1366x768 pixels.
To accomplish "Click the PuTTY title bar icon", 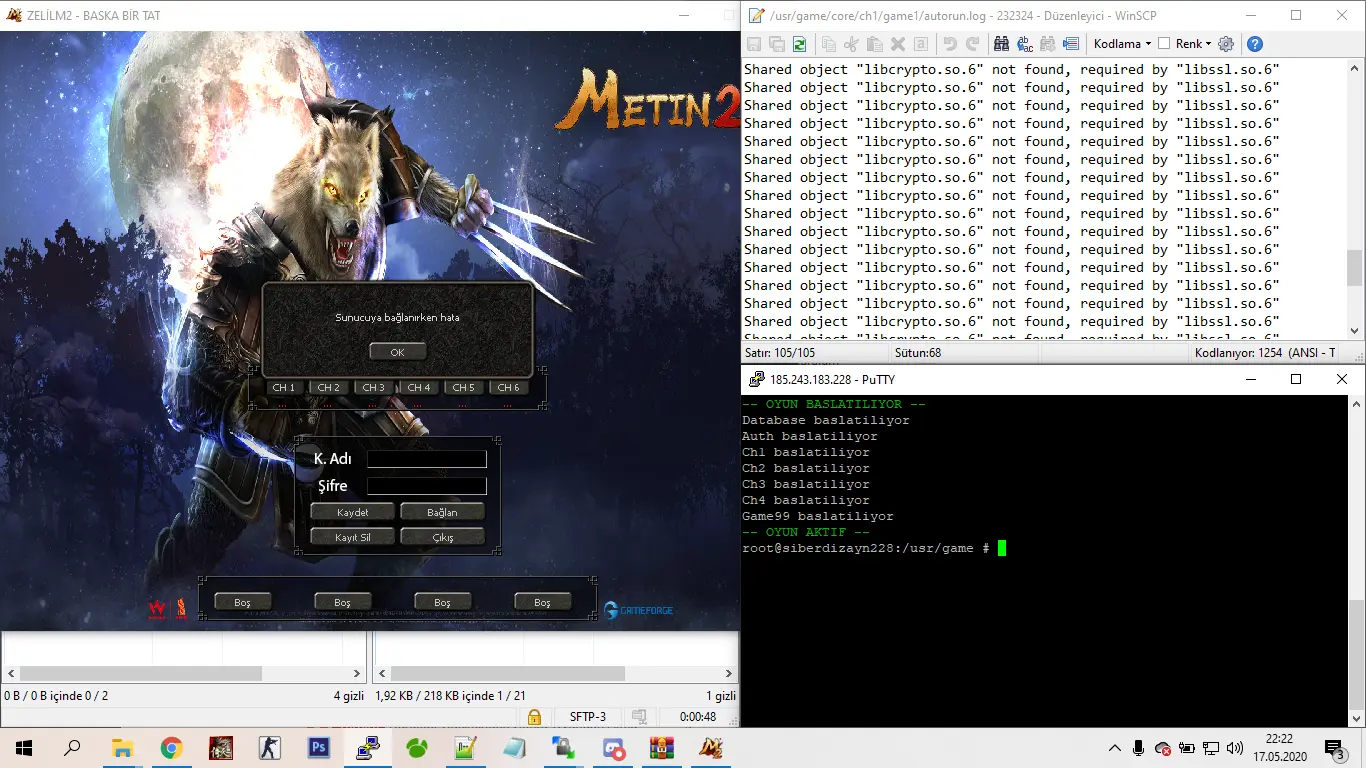I will click(756, 379).
